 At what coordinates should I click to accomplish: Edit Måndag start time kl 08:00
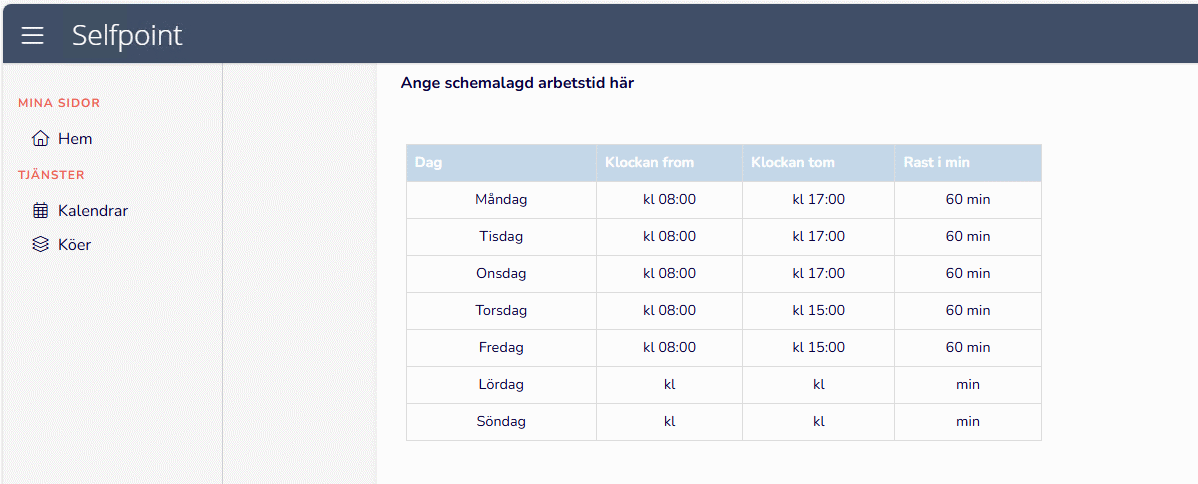pyautogui.click(x=669, y=199)
